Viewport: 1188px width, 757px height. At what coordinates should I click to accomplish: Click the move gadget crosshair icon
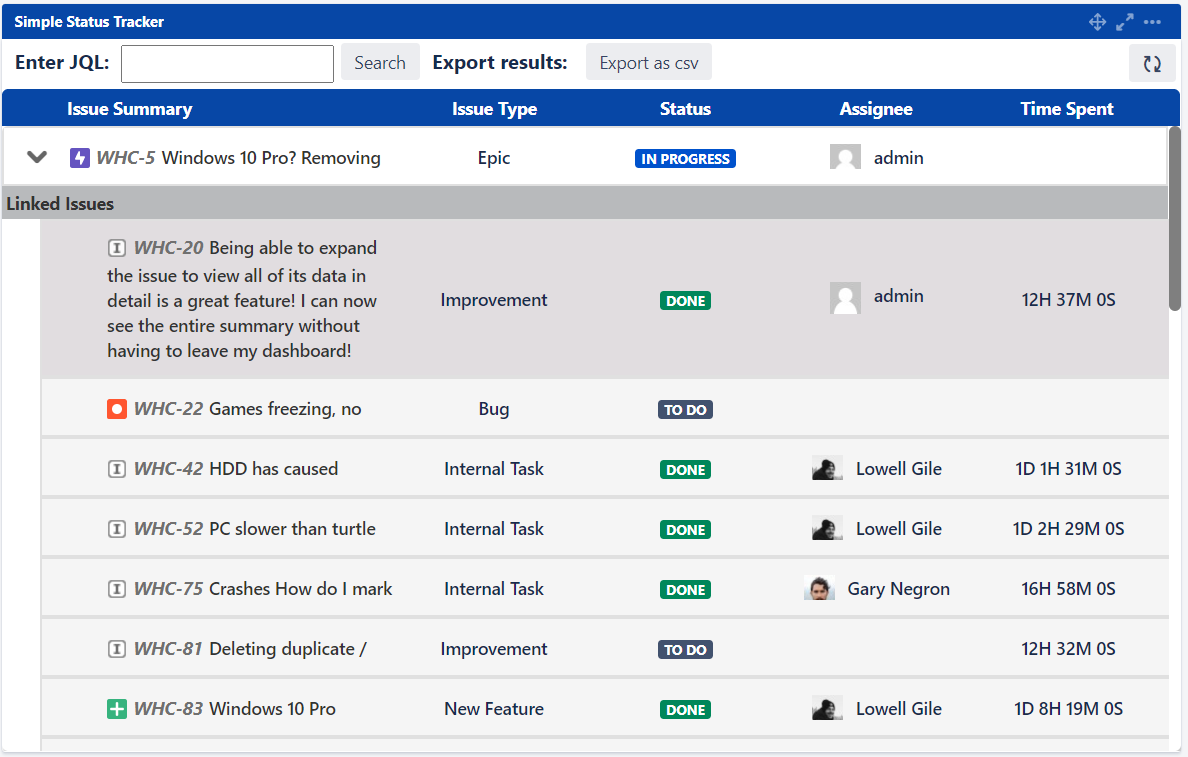click(1097, 22)
